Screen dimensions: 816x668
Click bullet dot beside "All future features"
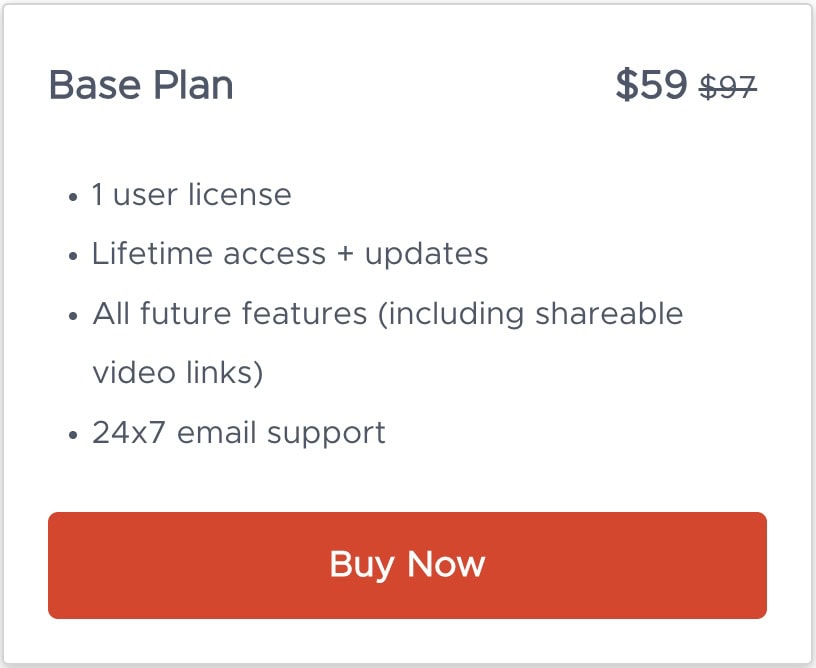tap(73, 317)
